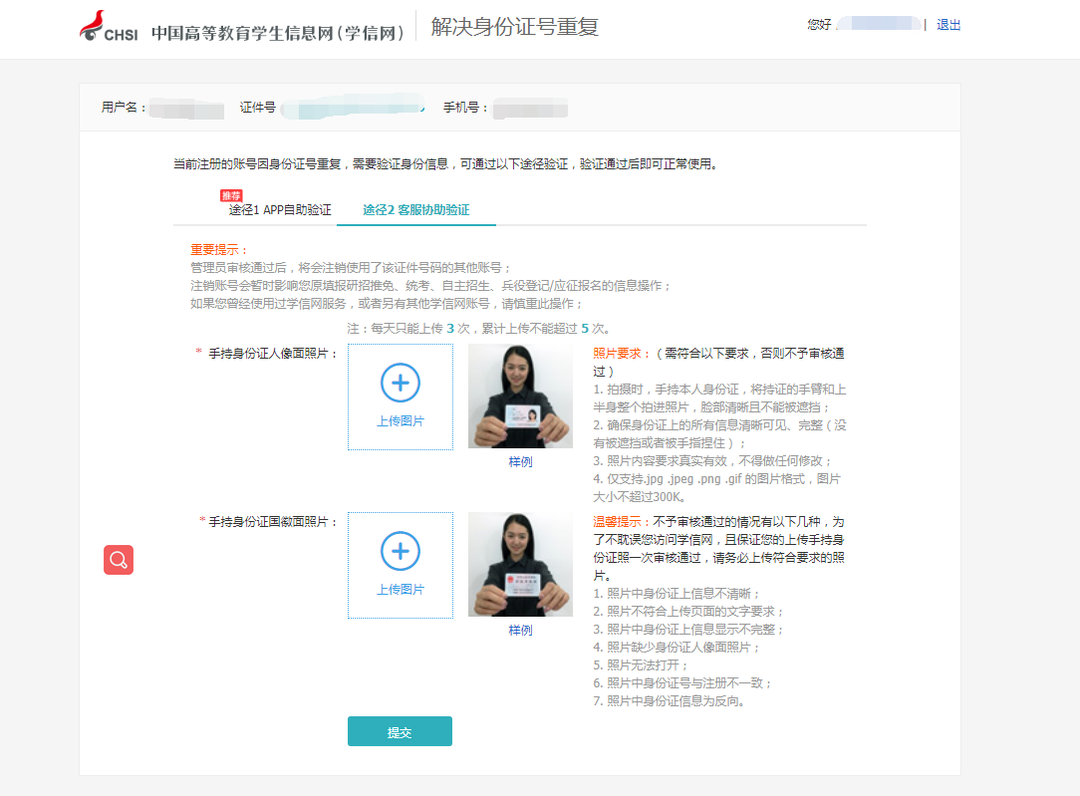The image size is (1080, 796).
Task: Open the red magnifier widget on left edge
Action: (118, 560)
